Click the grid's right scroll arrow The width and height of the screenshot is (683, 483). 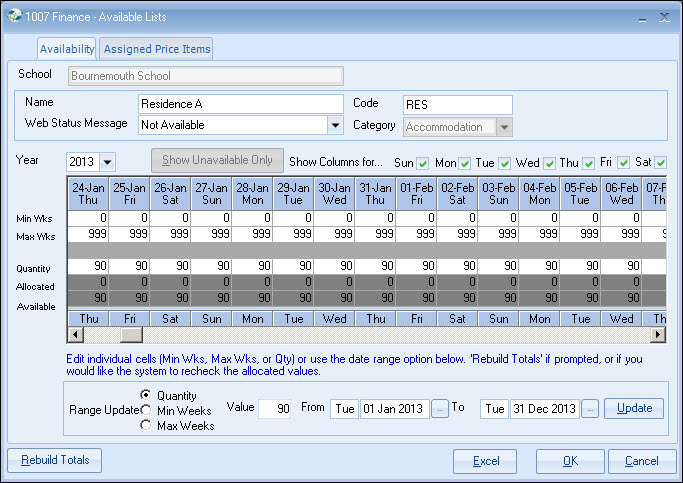click(x=657, y=335)
